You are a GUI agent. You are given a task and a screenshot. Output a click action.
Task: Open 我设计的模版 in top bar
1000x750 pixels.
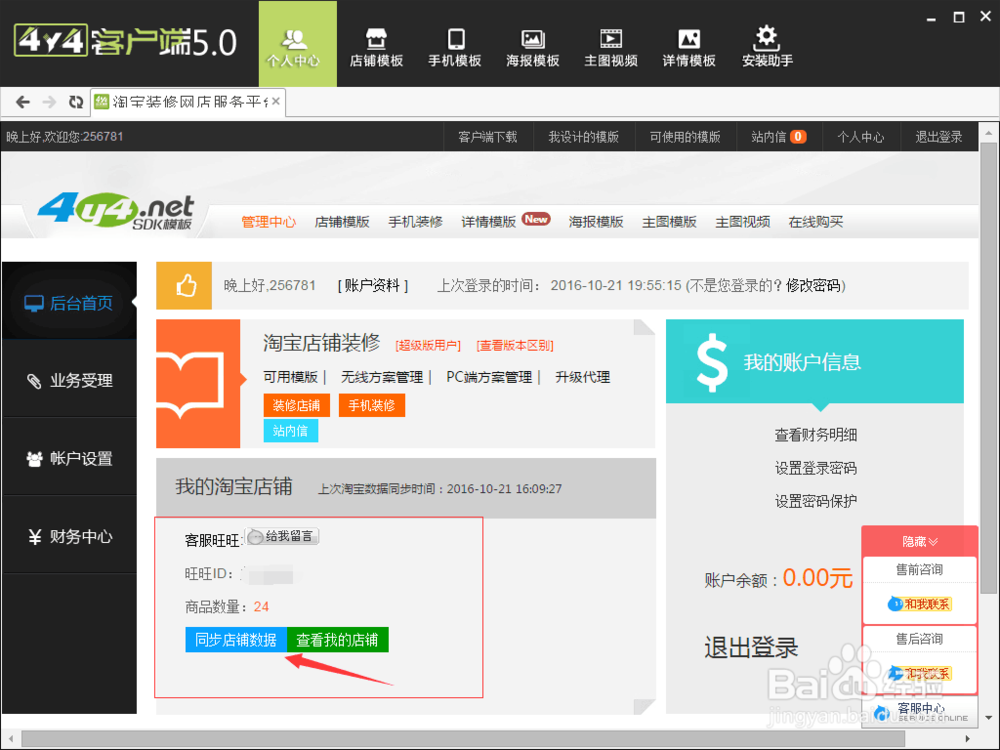[x=584, y=137]
